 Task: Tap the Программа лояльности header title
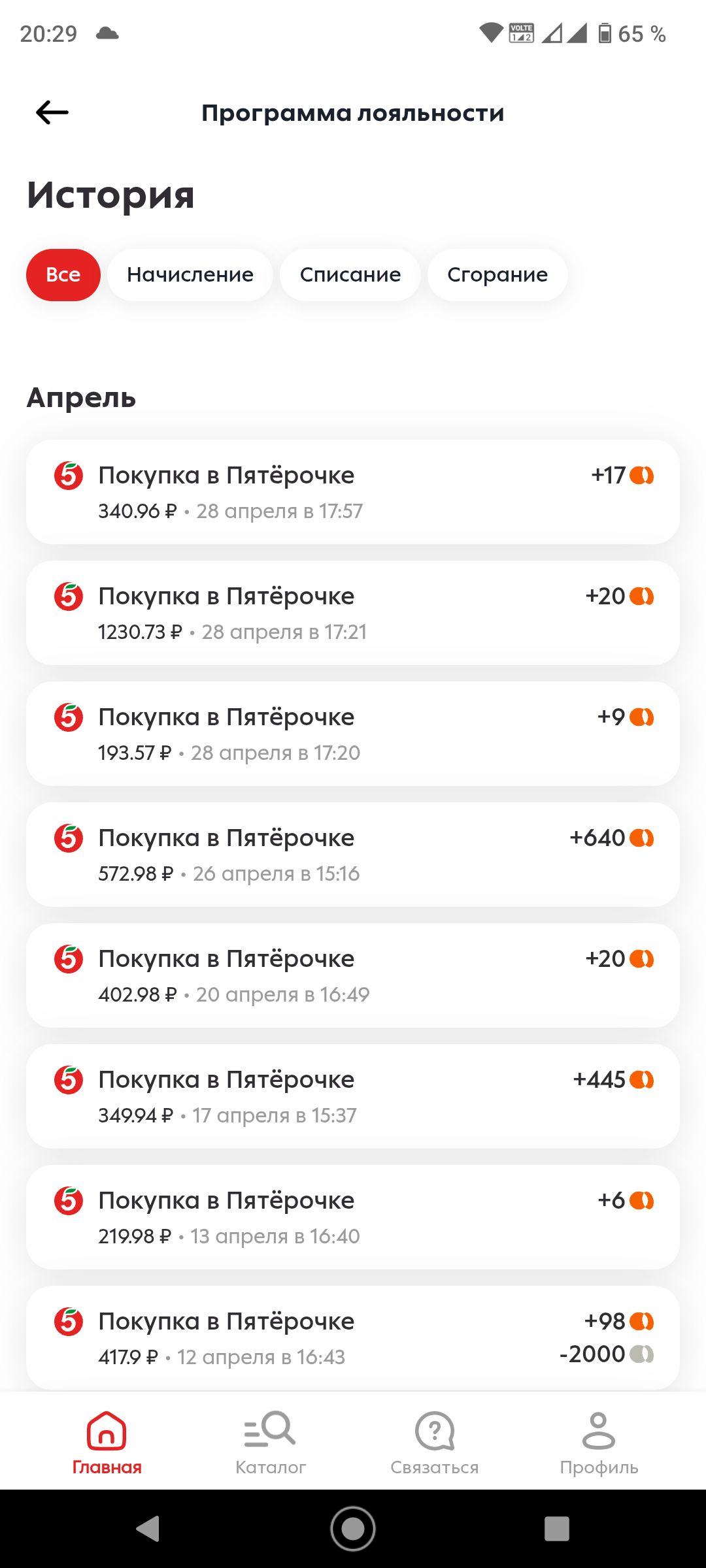point(353,113)
